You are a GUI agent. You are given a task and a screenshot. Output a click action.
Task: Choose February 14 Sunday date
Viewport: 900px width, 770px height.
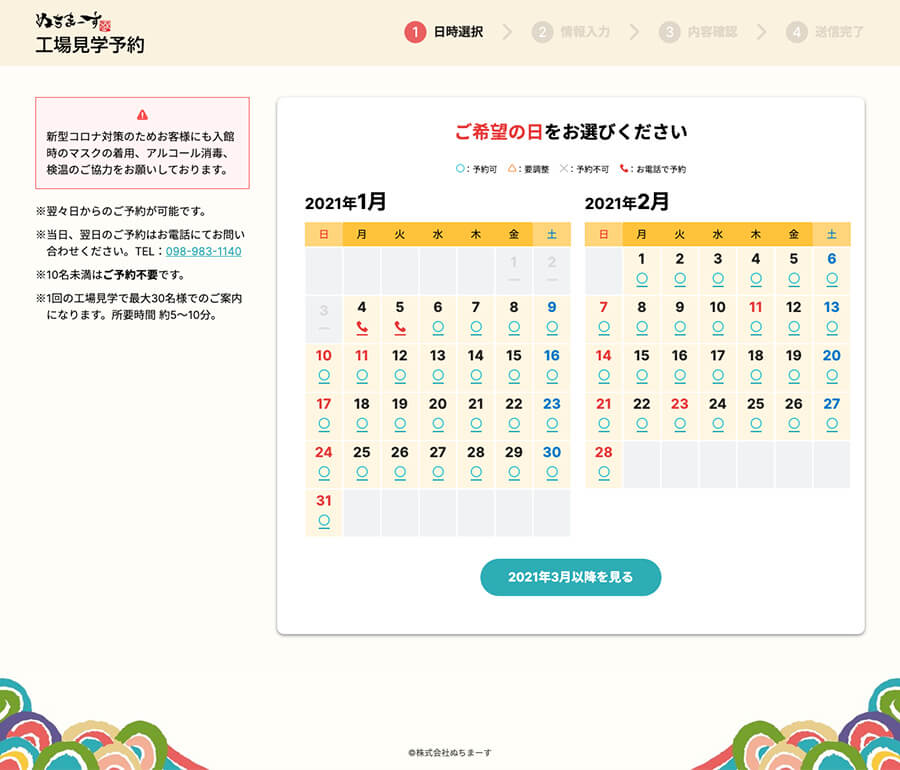coord(604,364)
